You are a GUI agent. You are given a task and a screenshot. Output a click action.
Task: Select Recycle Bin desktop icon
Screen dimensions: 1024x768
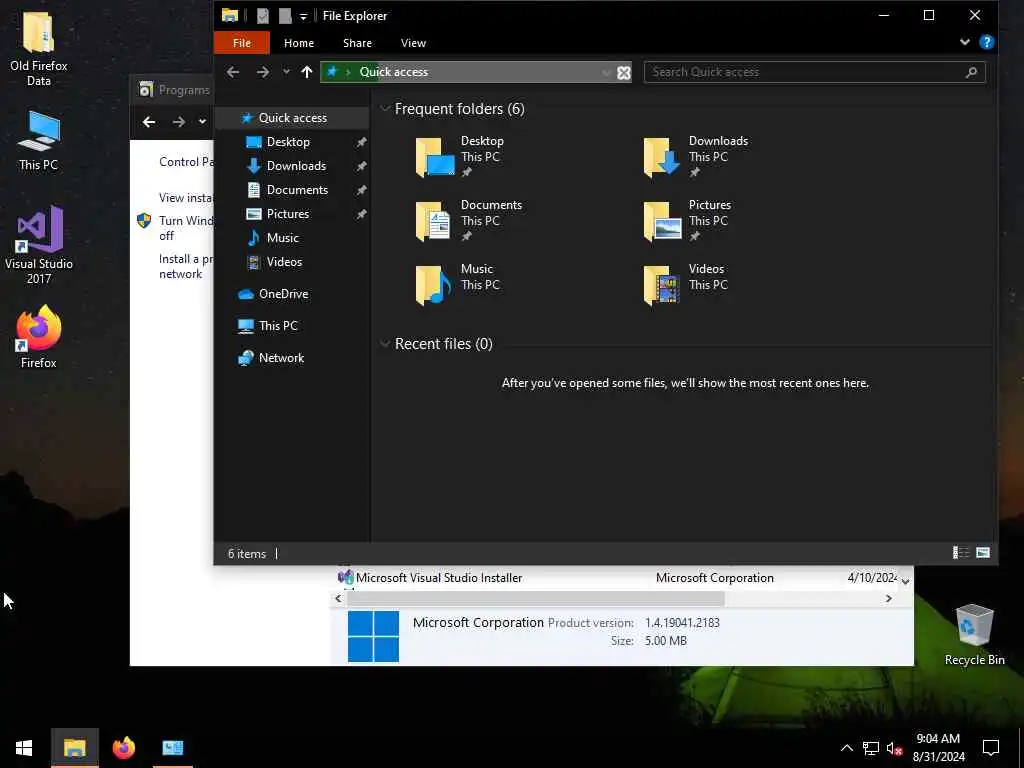974,635
